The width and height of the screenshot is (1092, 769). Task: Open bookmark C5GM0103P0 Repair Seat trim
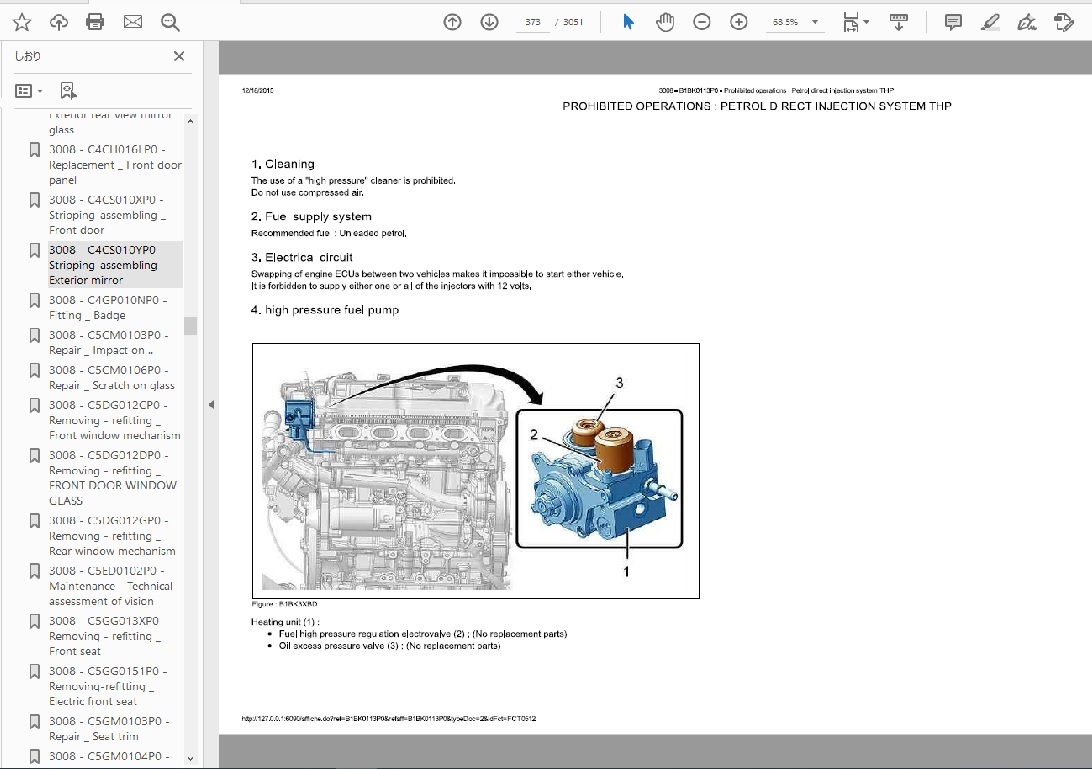tap(109, 729)
